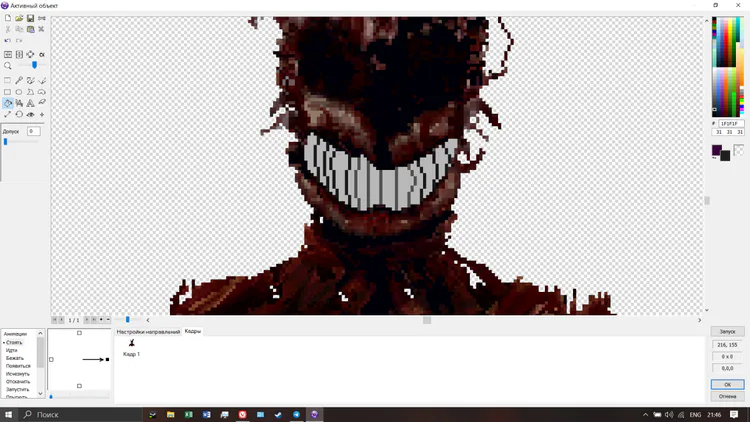Select the 'Исчезнуть' animation
The height and width of the screenshot is (422, 750).
click(x=18, y=374)
